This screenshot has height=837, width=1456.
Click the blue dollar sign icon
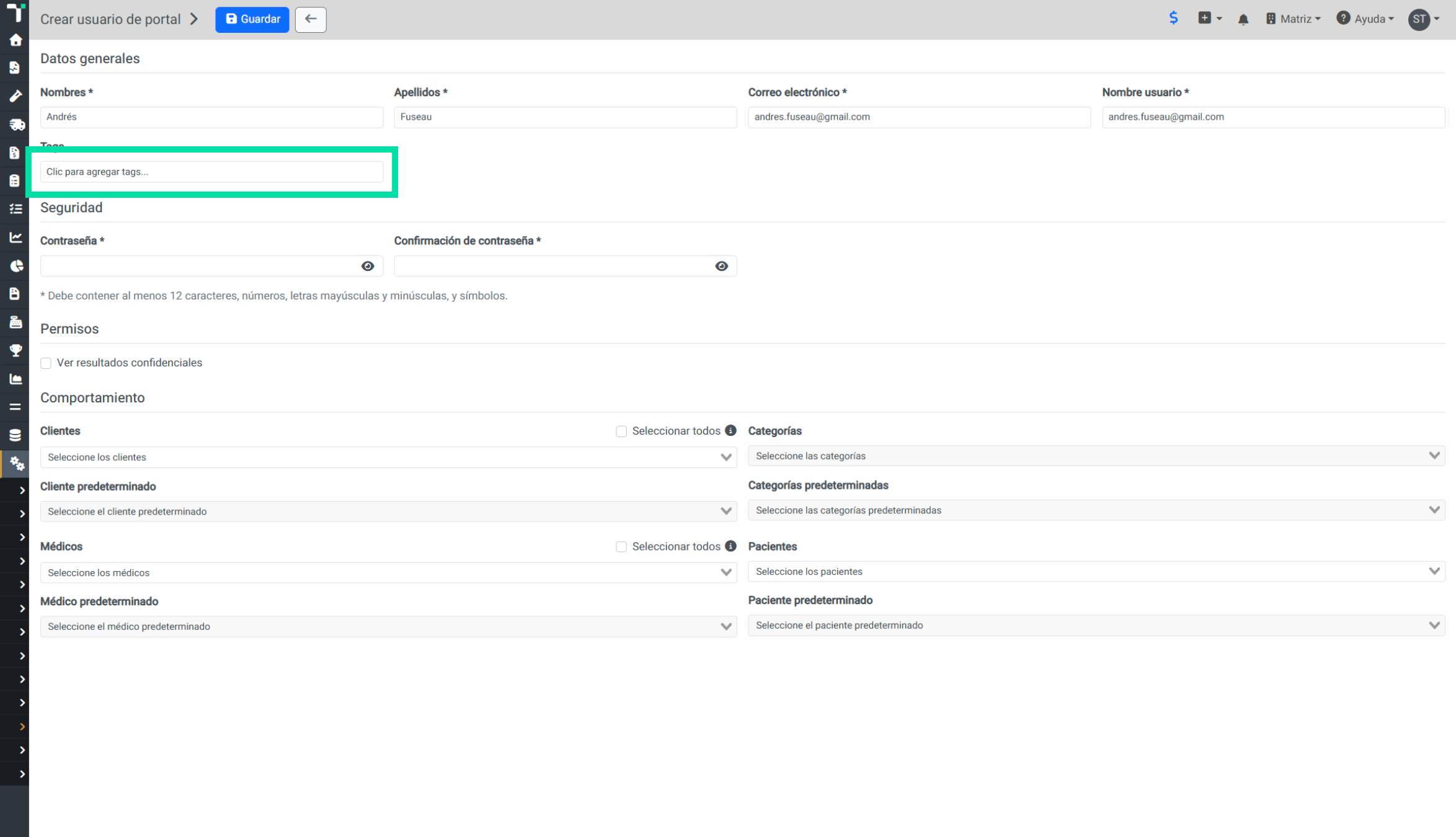(1173, 18)
